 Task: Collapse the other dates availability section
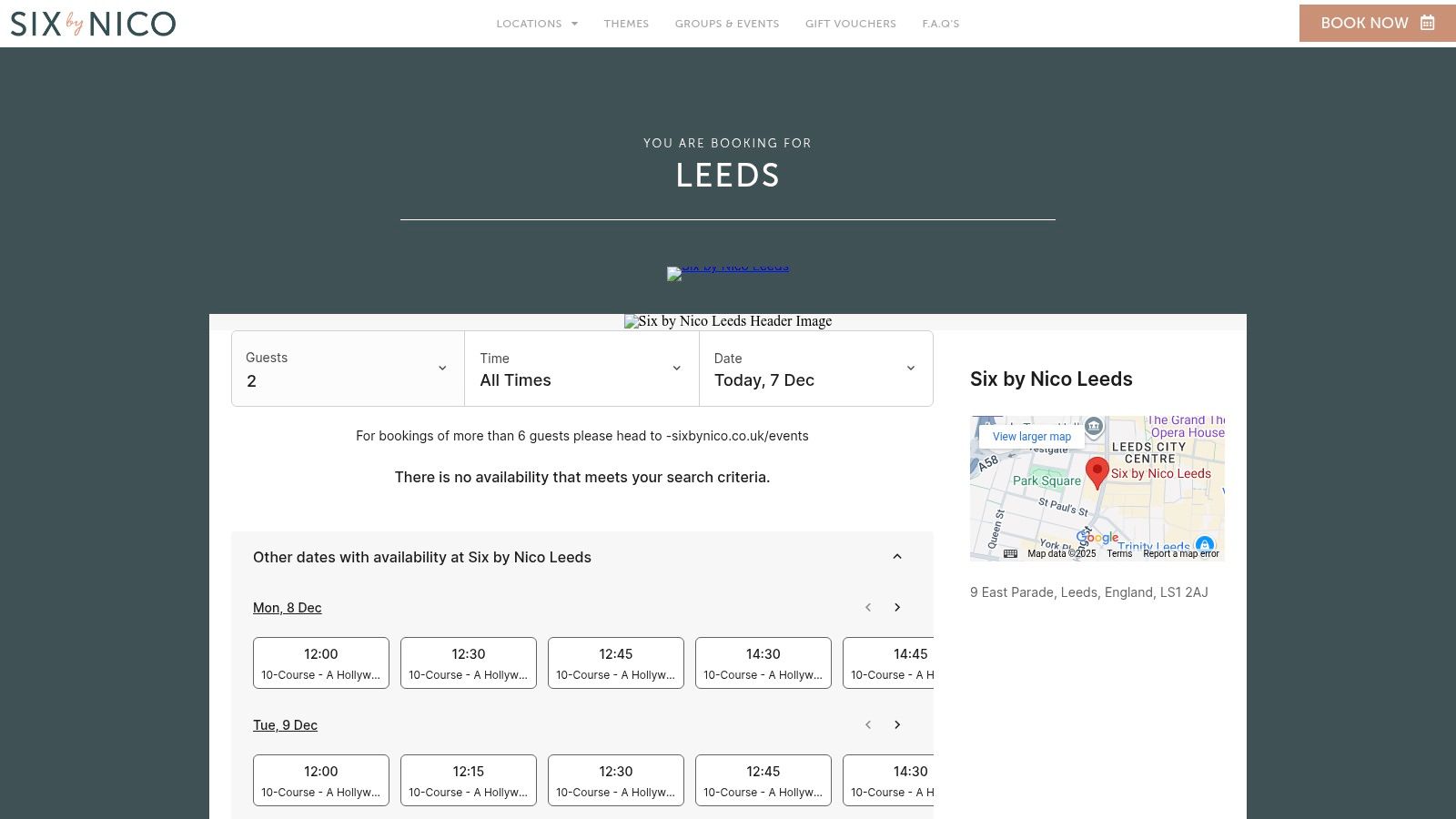(x=897, y=557)
